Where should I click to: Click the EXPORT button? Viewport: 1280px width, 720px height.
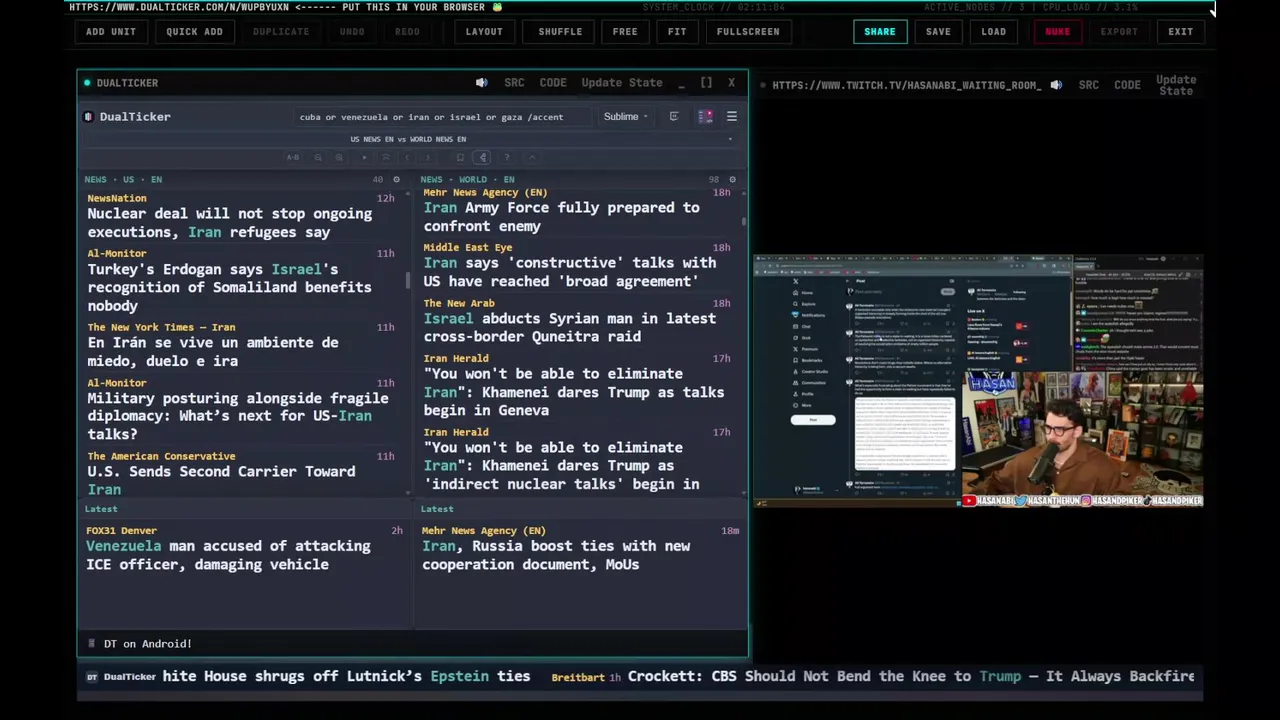(1119, 31)
